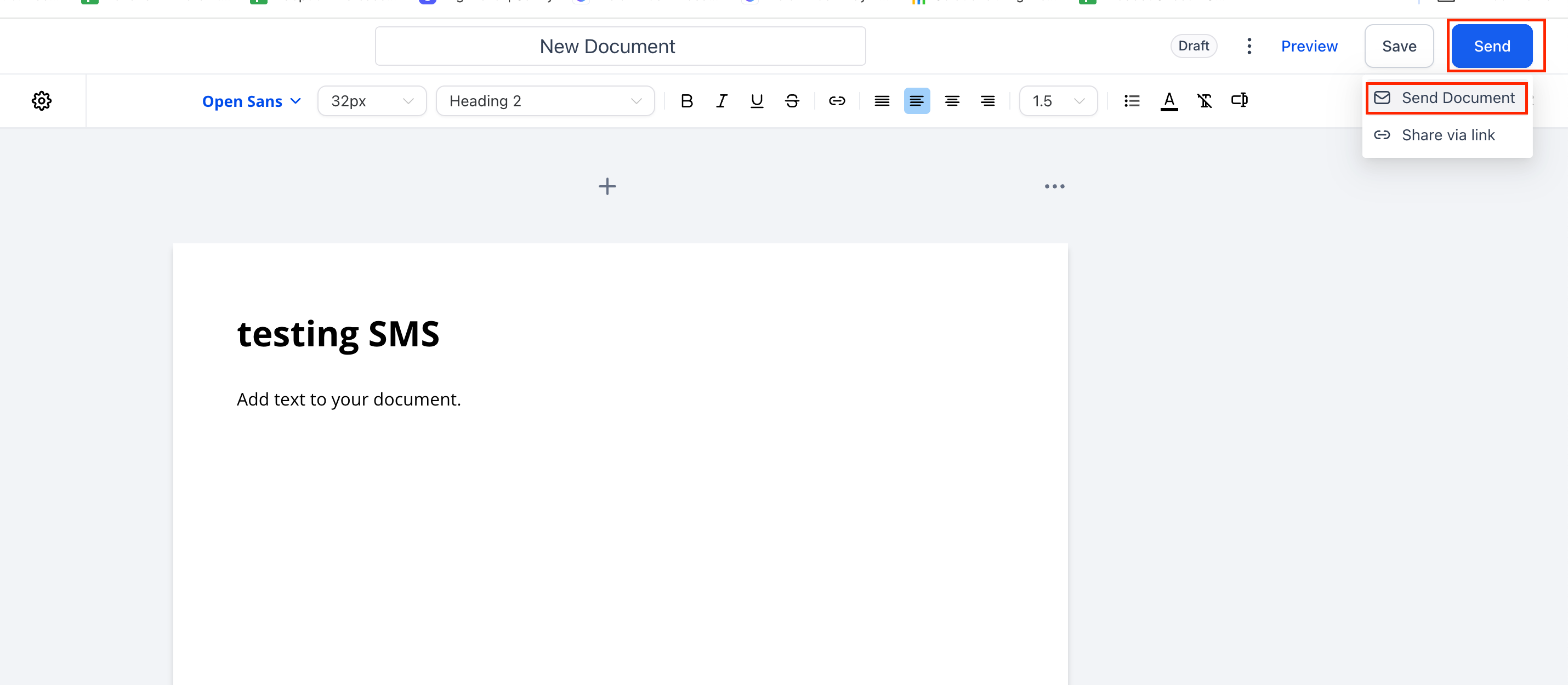Toggle underline formatting
The height and width of the screenshot is (685, 1568).
757,101
